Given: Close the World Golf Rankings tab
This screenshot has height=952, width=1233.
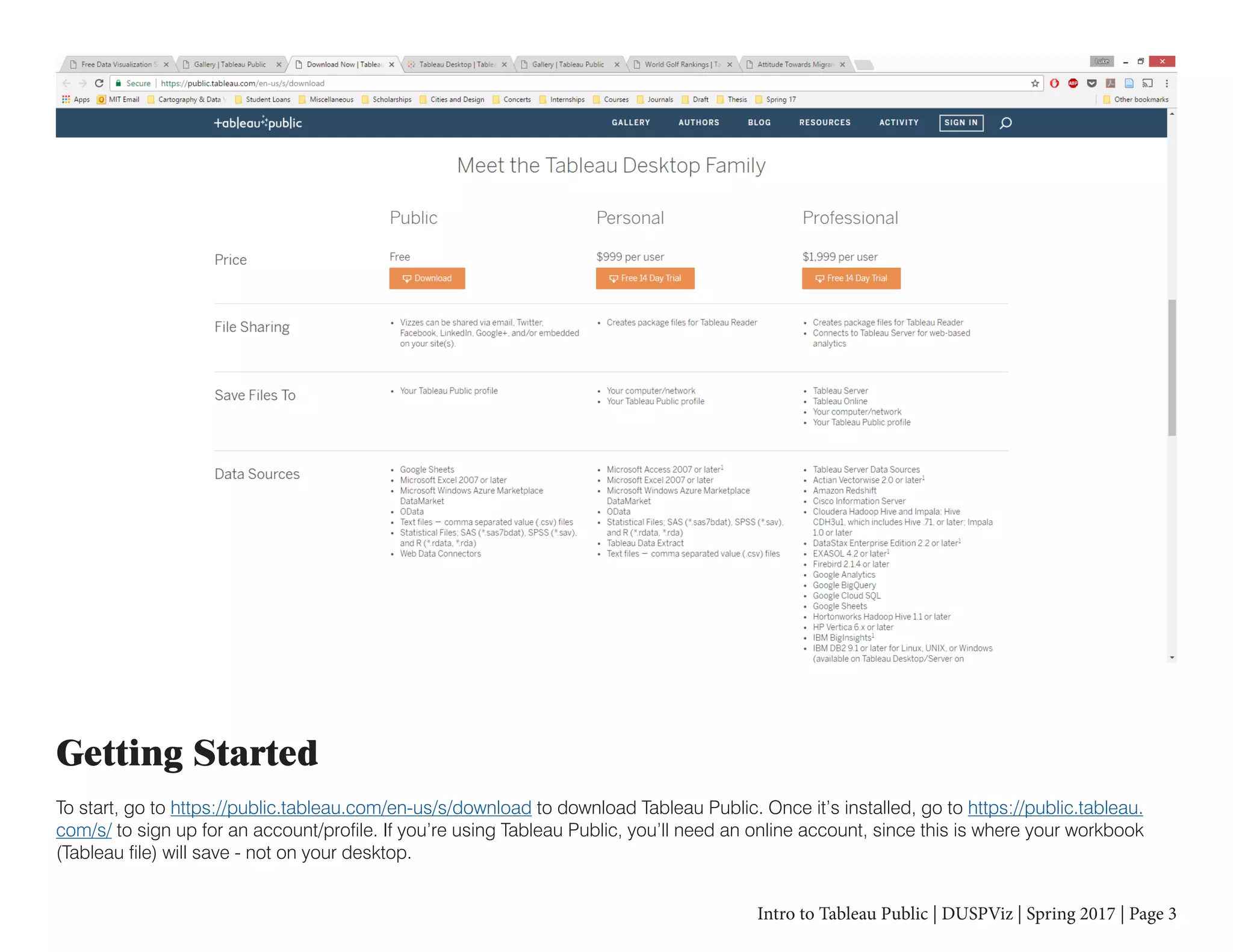Looking at the screenshot, I should [x=730, y=64].
